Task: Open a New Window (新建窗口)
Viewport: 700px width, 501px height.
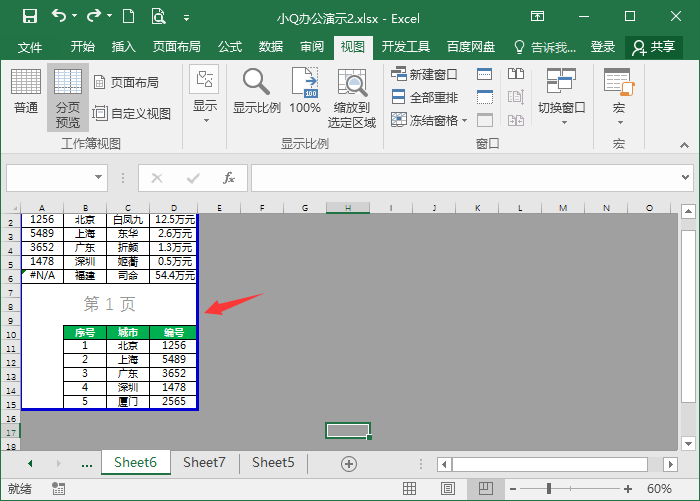Action: point(424,74)
